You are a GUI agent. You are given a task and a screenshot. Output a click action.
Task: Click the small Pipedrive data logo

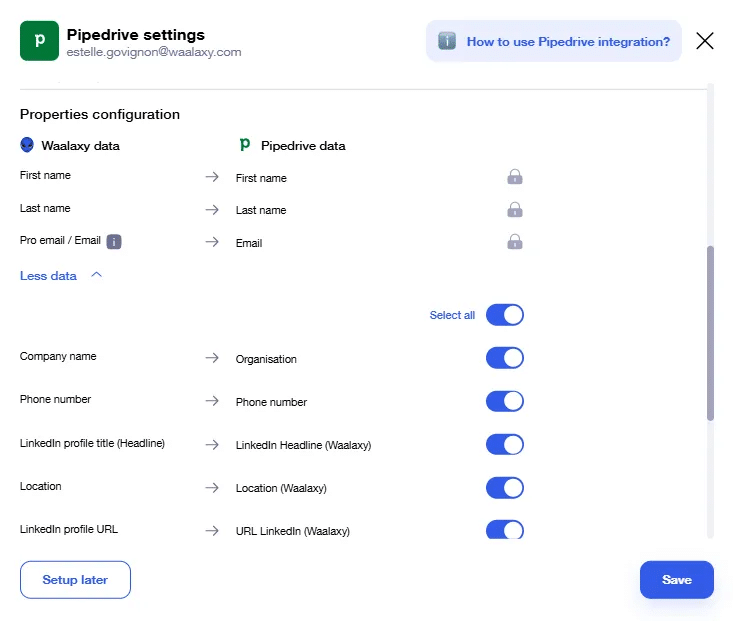[x=244, y=144]
